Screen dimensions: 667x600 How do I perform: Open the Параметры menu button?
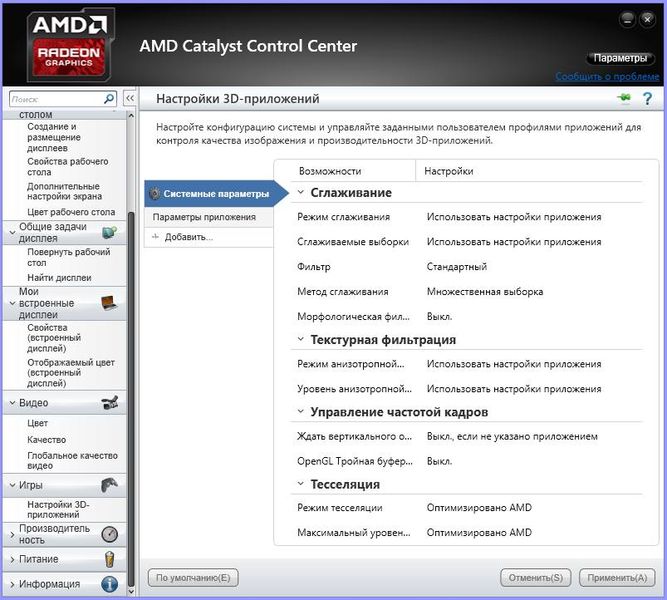620,58
